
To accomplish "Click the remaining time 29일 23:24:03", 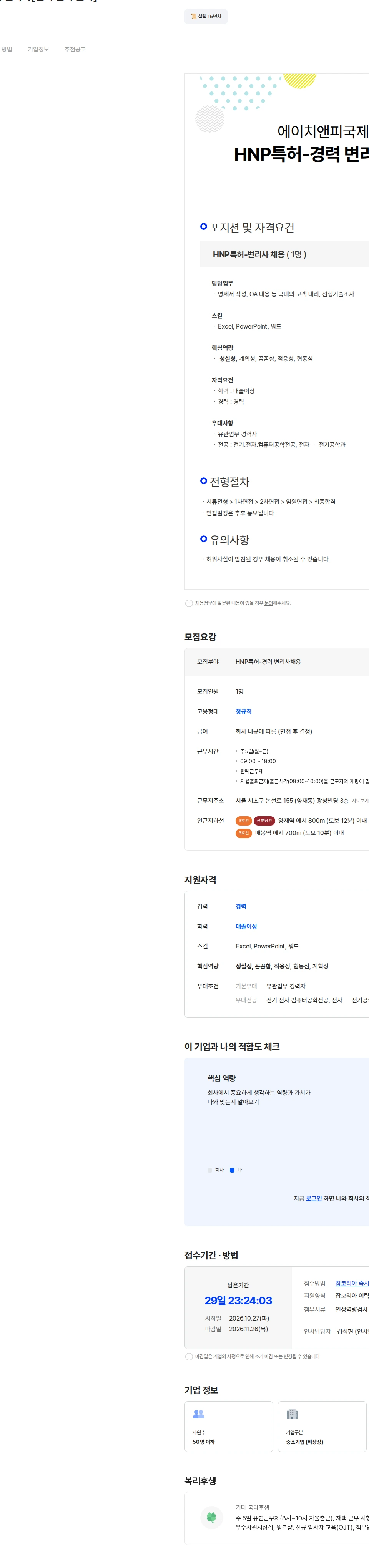I will (238, 1301).
